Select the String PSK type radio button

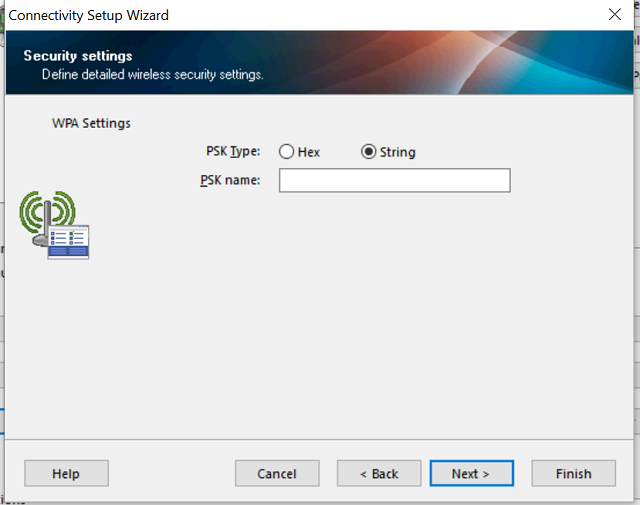368,152
